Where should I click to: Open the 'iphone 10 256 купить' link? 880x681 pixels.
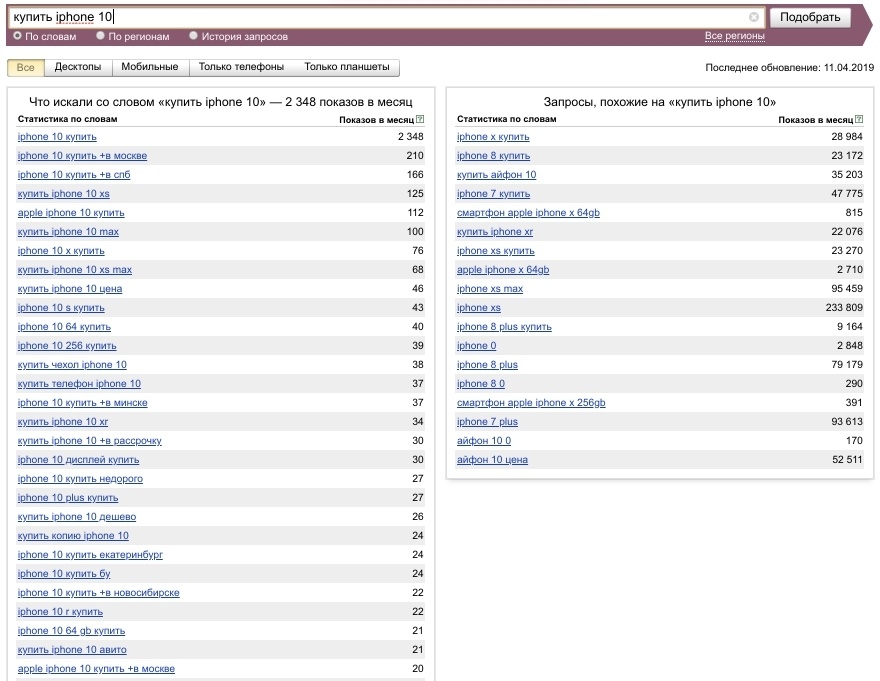point(67,346)
